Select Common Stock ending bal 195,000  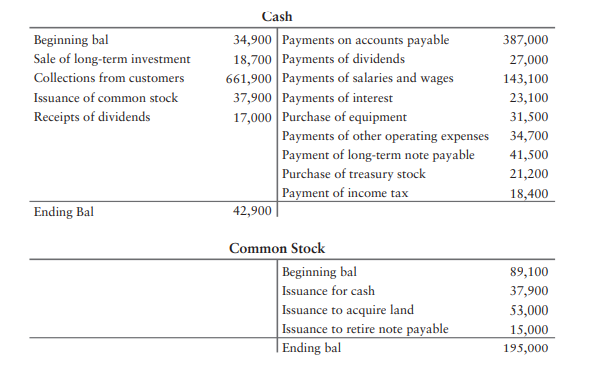tap(526, 348)
